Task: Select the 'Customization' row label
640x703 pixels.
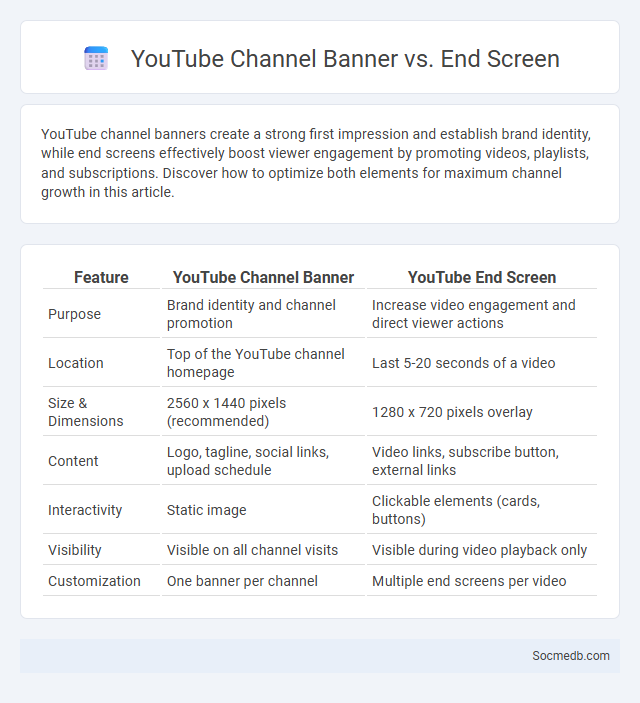Action: (94, 581)
